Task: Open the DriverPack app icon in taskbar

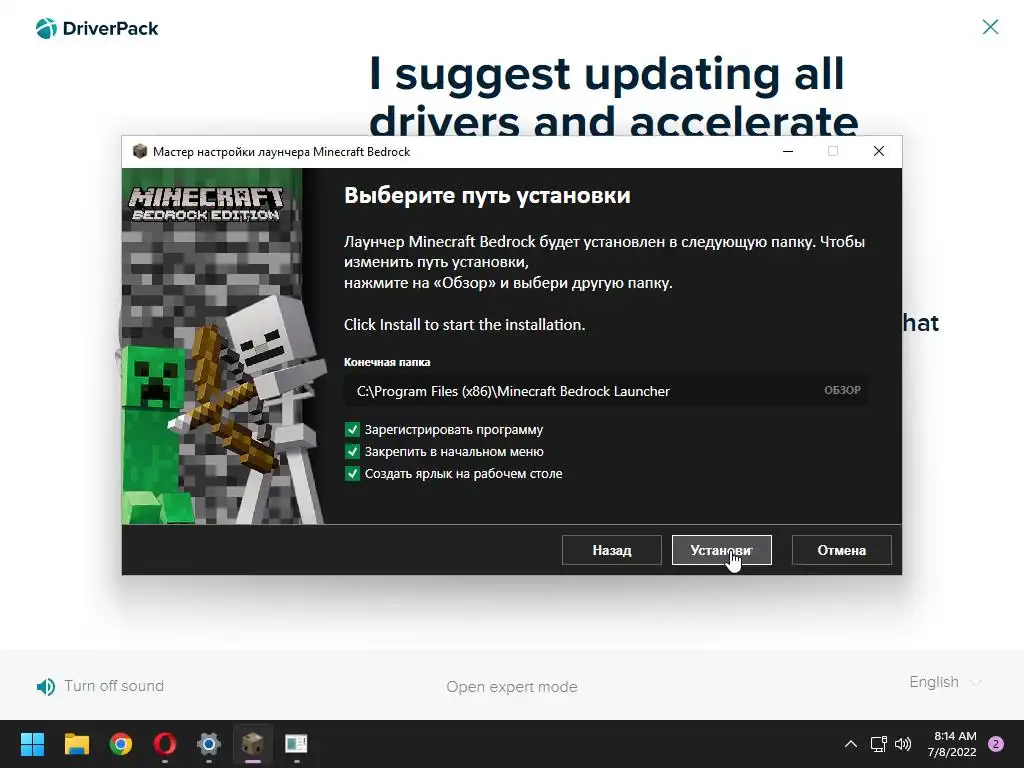Action: 296,744
